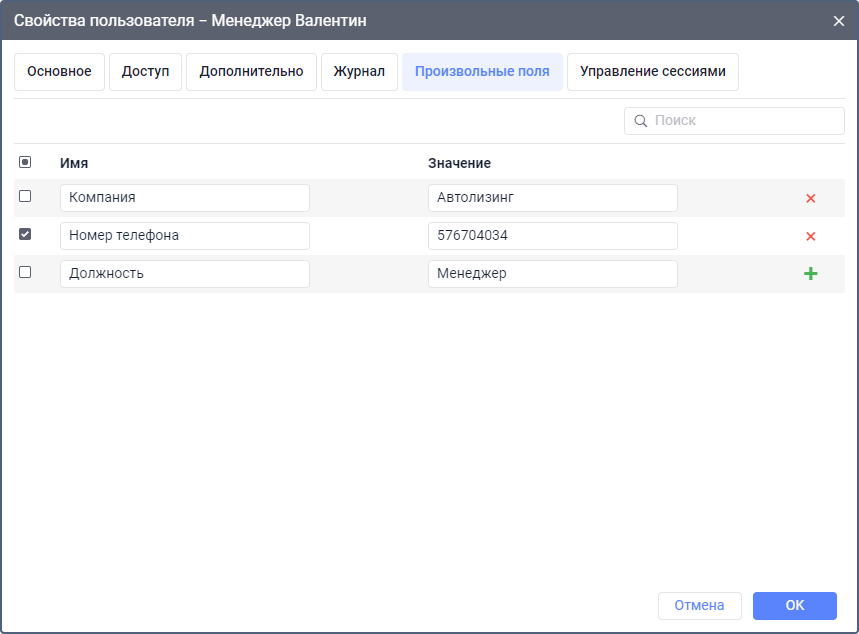Edit the value field containing Автолизинг
Image resolution: width=859 pixels, height=634 pixels.
coord(552,198)
